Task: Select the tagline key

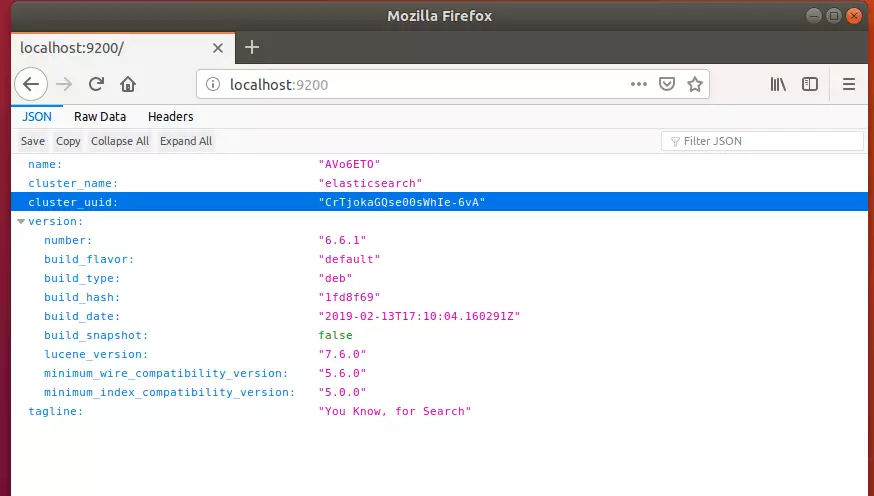Action: (x=55, y=411)
